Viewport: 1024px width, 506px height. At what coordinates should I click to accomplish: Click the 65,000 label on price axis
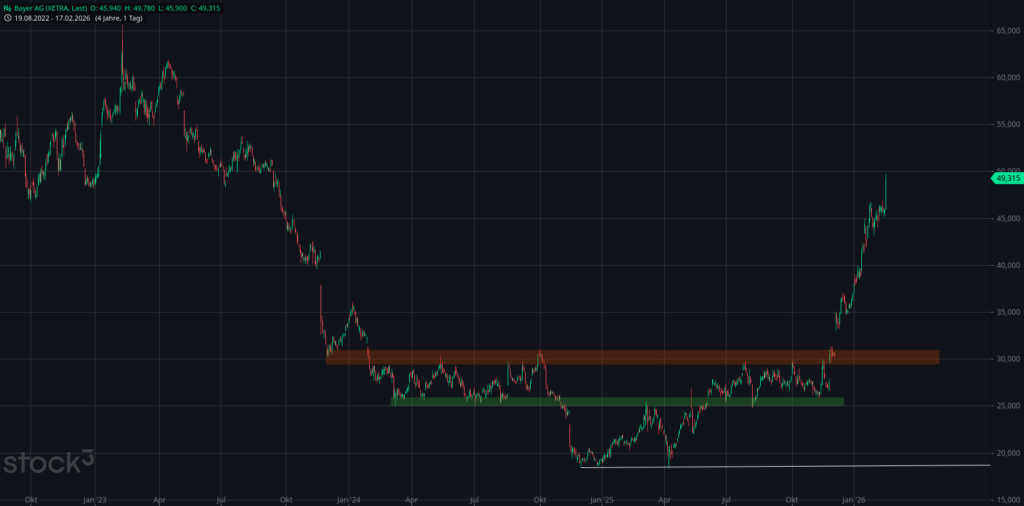(1006, 31)
